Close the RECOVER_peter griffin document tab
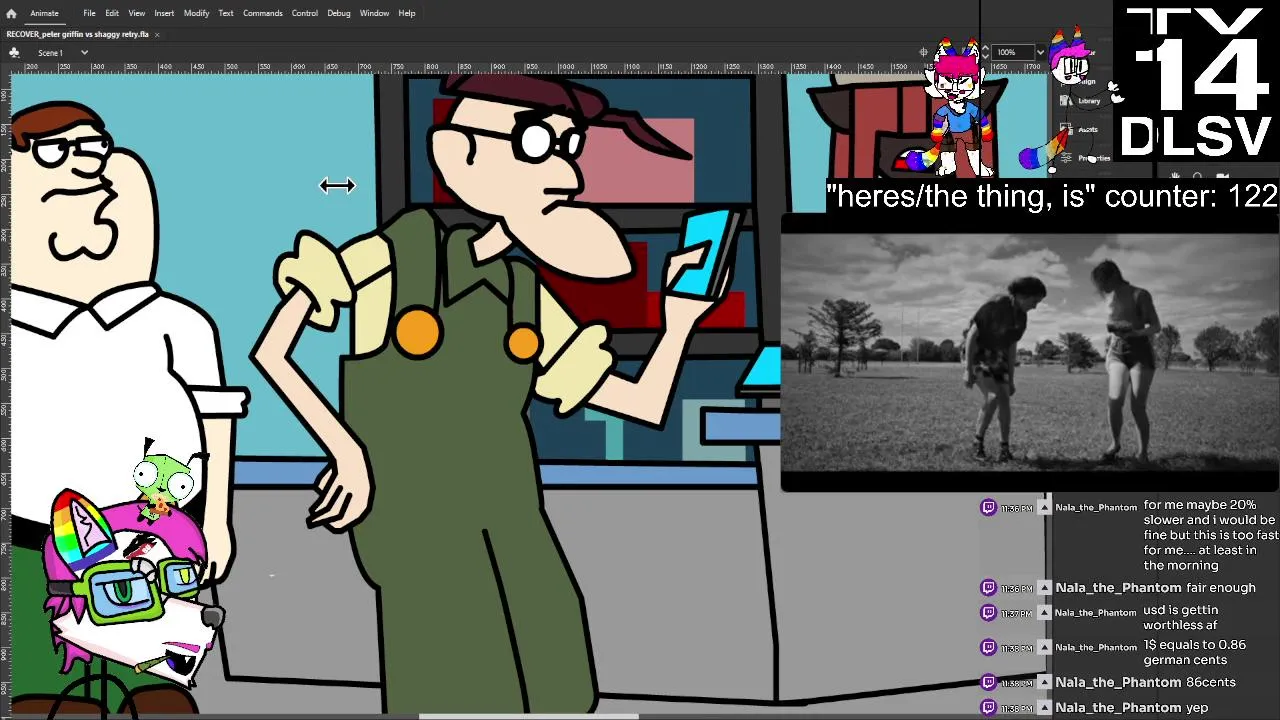 (157, 34)
